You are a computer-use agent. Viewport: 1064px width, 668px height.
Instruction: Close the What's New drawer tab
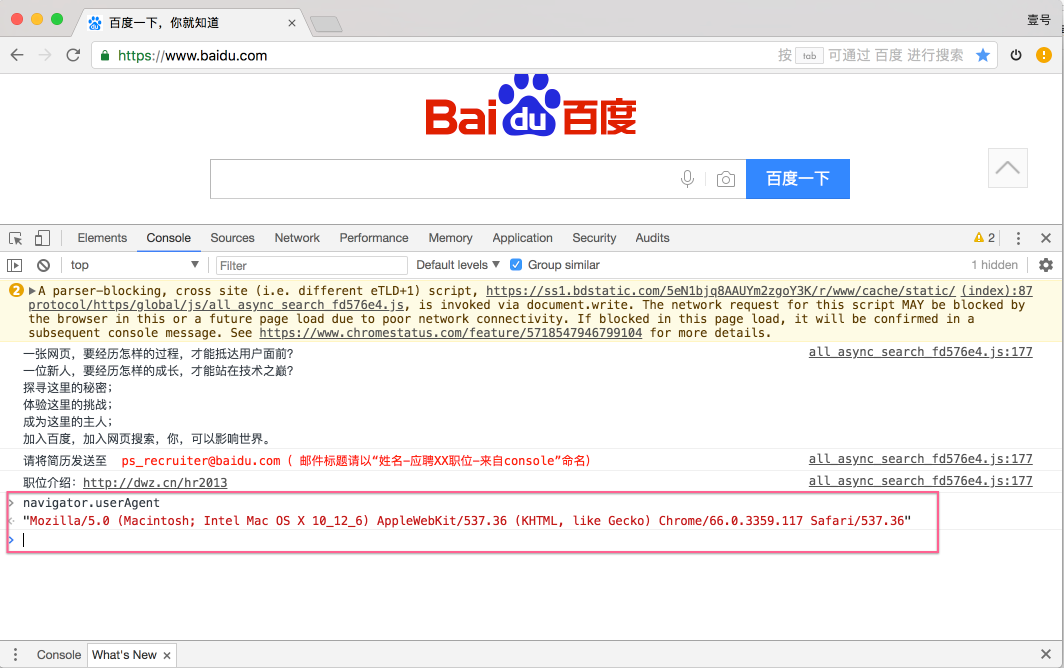(167, 656)
